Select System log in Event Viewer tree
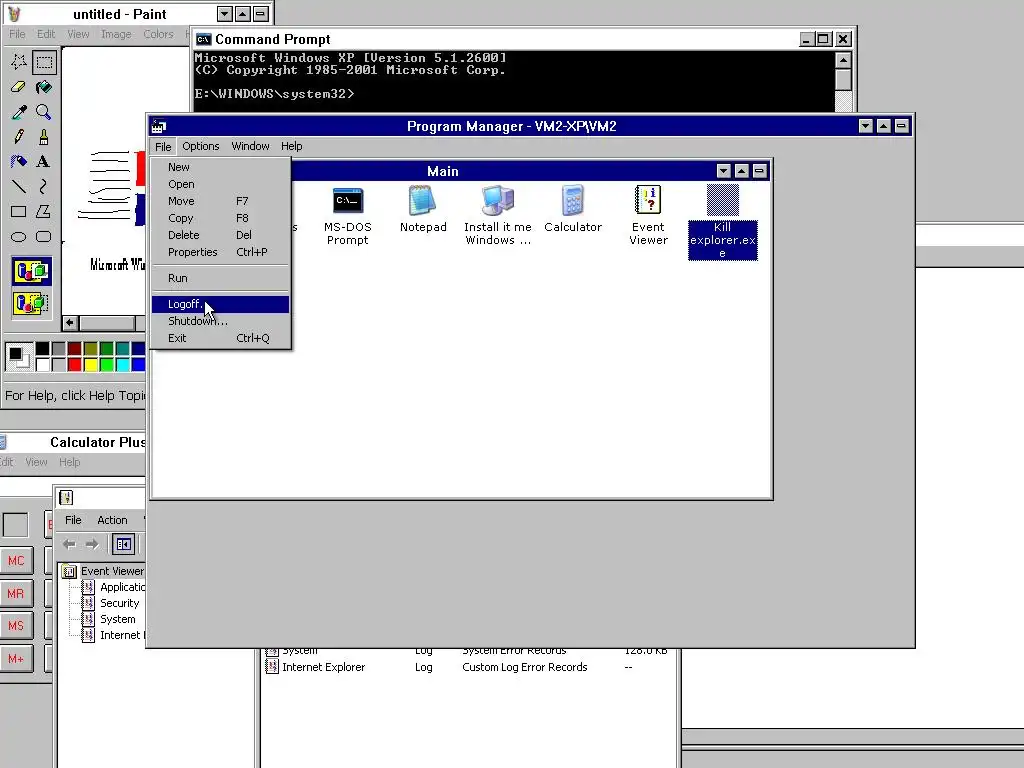The image size is (1024, 768). click(117, 619)
